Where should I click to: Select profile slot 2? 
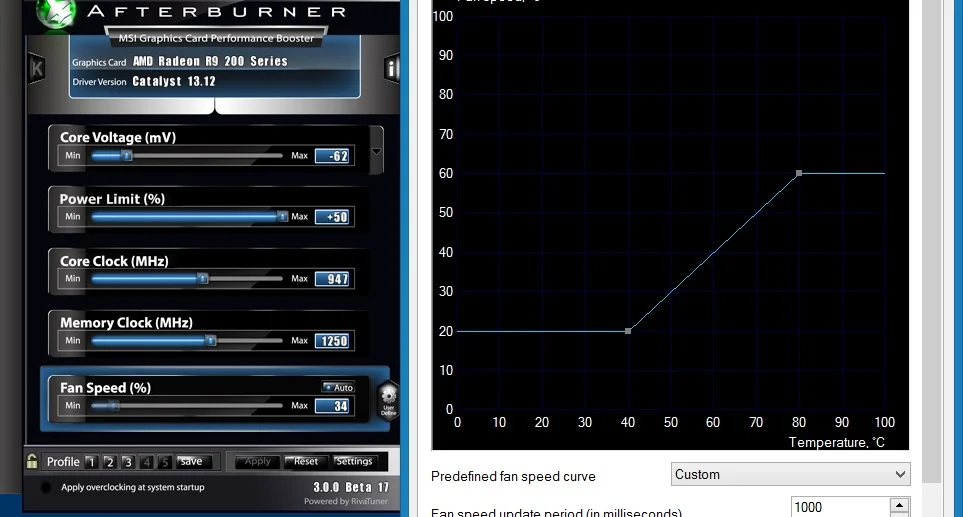tap(109, 462)
